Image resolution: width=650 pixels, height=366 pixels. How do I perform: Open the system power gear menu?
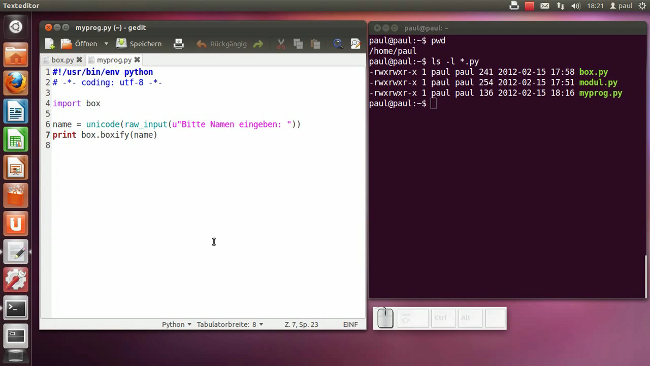[x=642, y=6]
